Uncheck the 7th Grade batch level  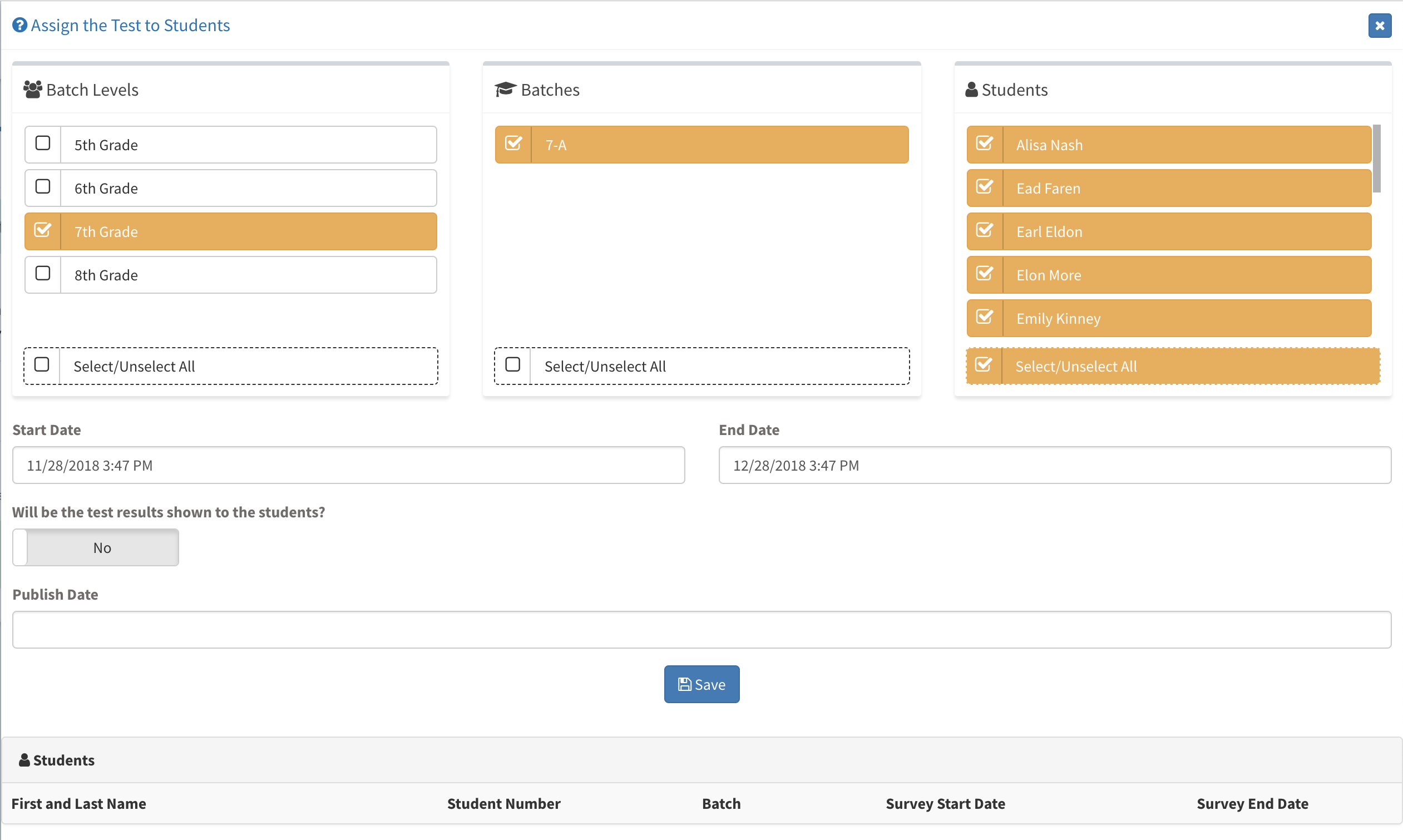tap(43, 231)
